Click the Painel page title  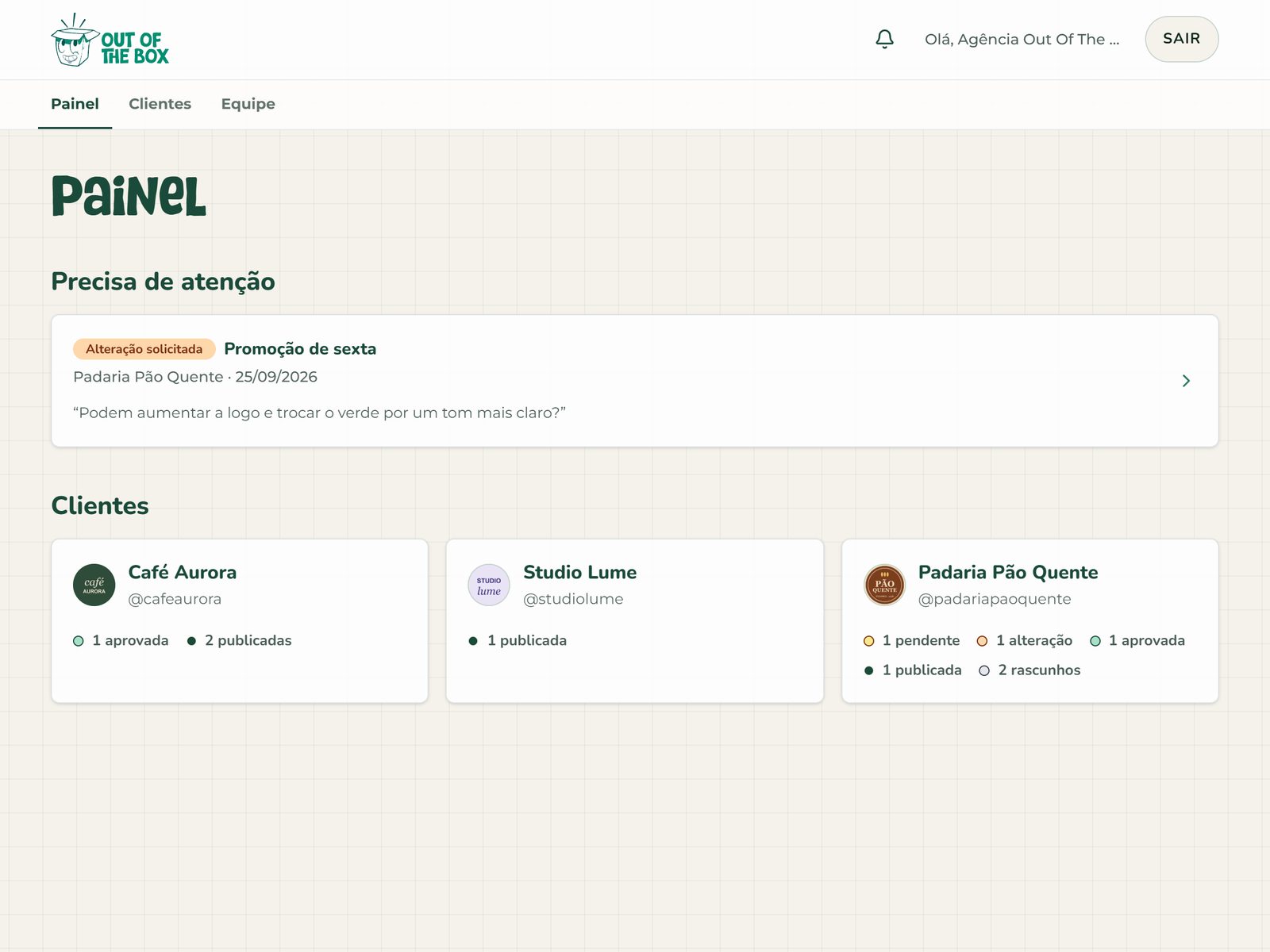(129, 196)
